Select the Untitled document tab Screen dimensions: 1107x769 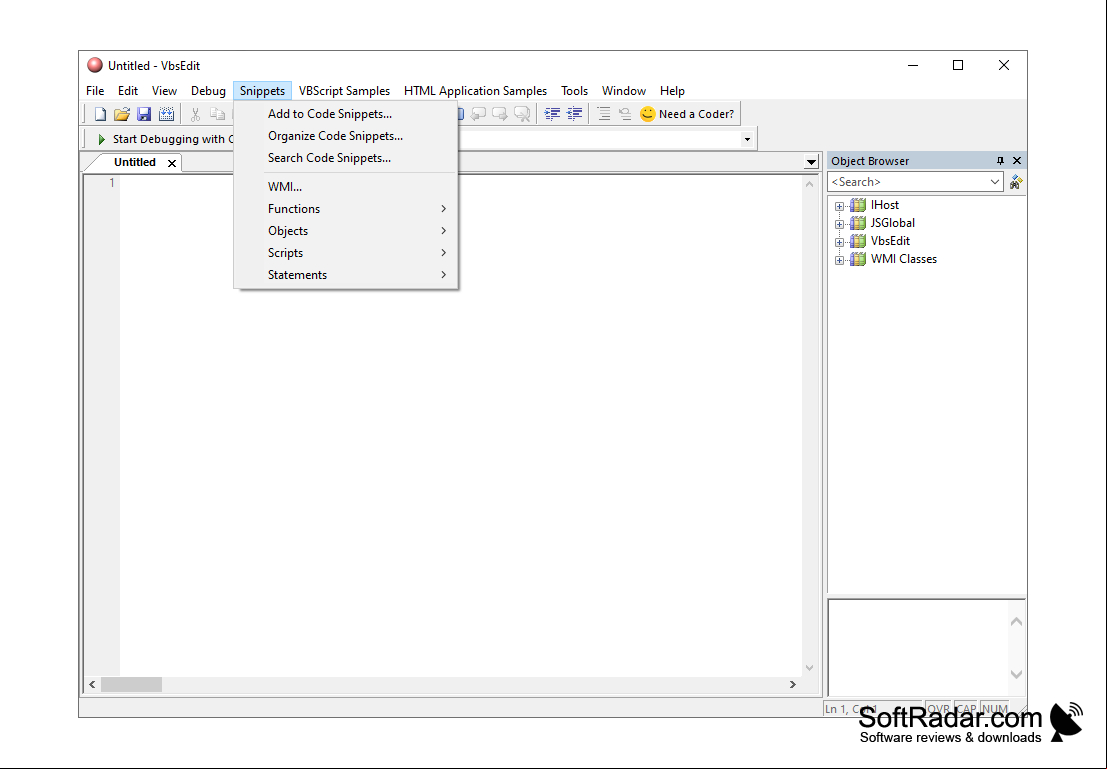click(134, 162)
